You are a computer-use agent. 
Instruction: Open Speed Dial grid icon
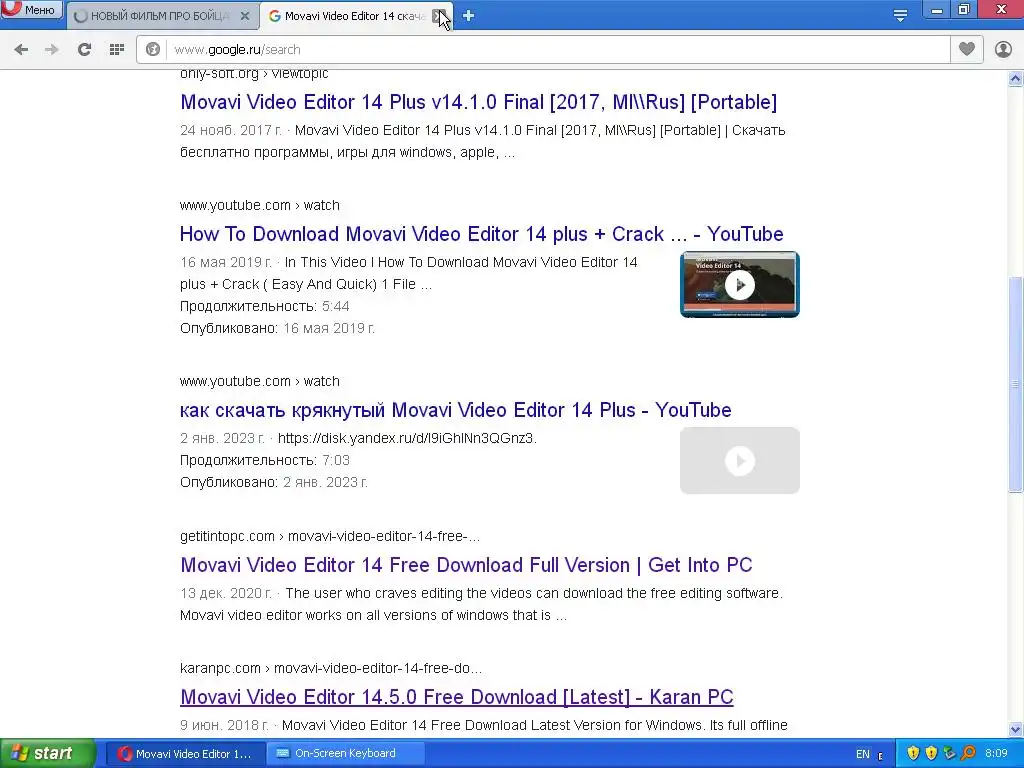point(117,50)
